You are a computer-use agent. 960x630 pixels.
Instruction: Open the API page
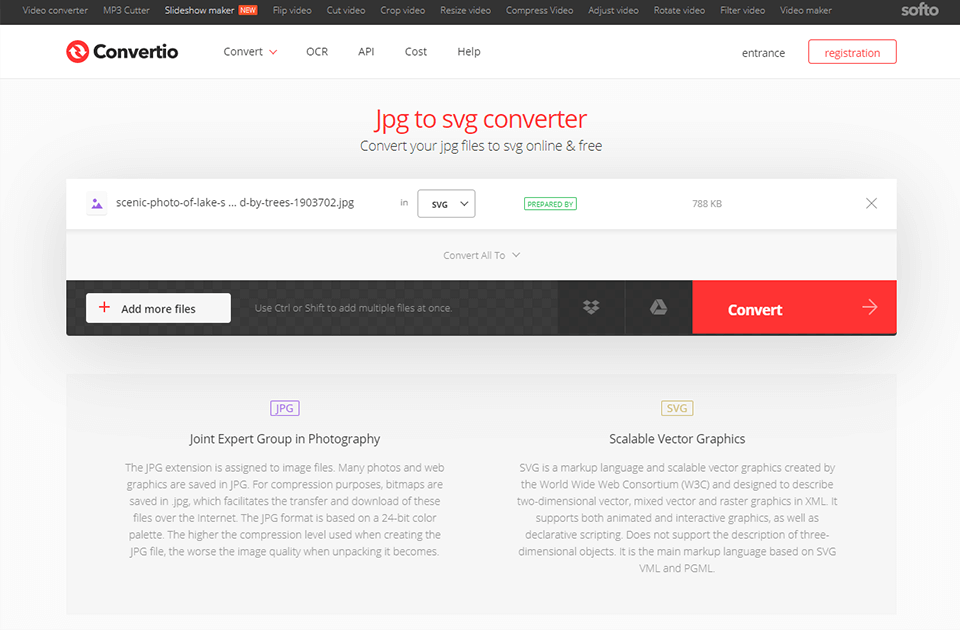click(366, 51)
